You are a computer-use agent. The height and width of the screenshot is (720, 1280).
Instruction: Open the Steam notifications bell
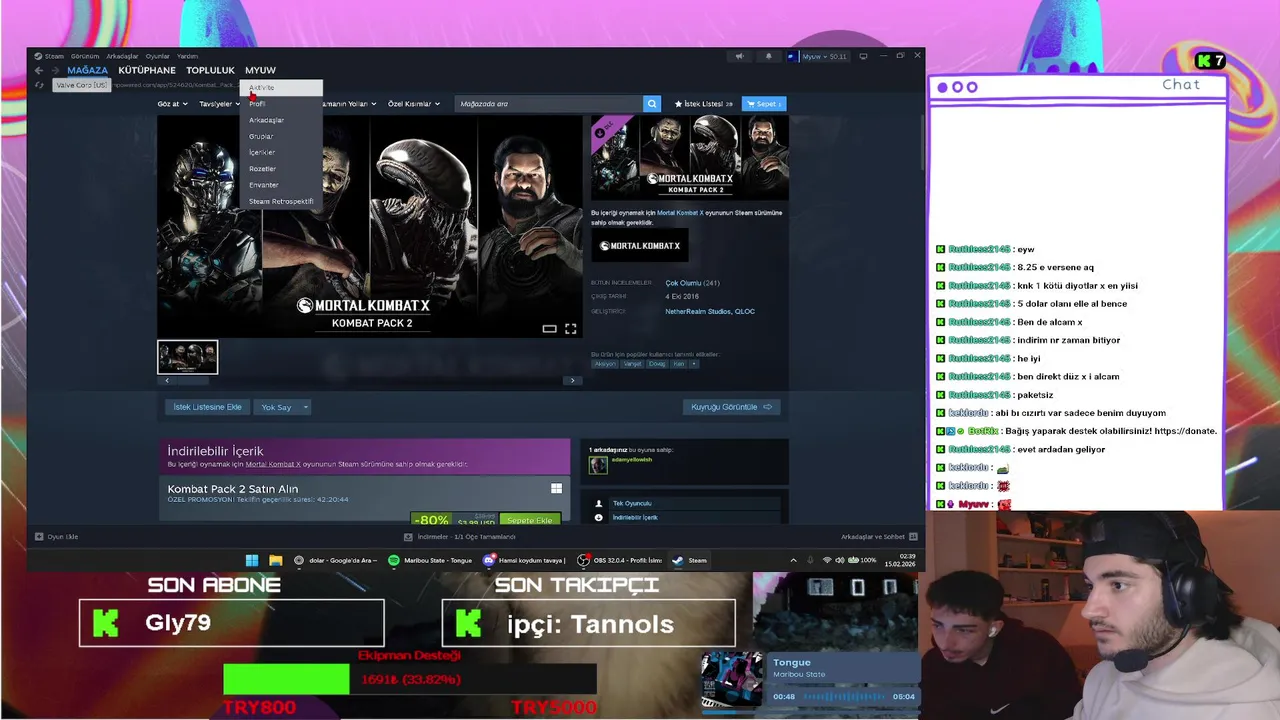pyautogui.click(x=768, y=56)
